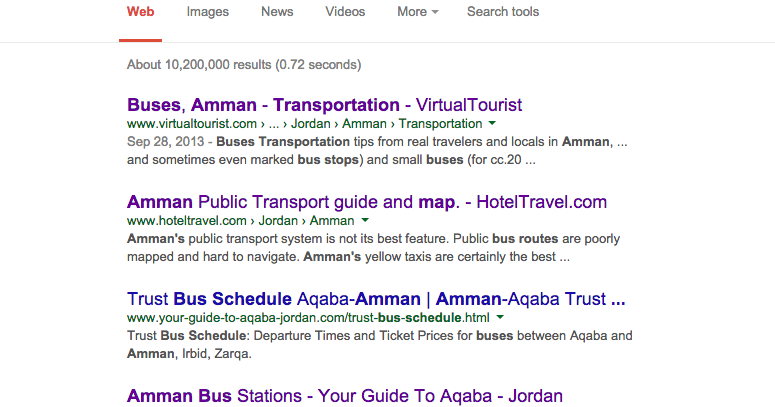775x407 pixels.
Task: Switch to the News tab
Action: (x=277, y=12)
